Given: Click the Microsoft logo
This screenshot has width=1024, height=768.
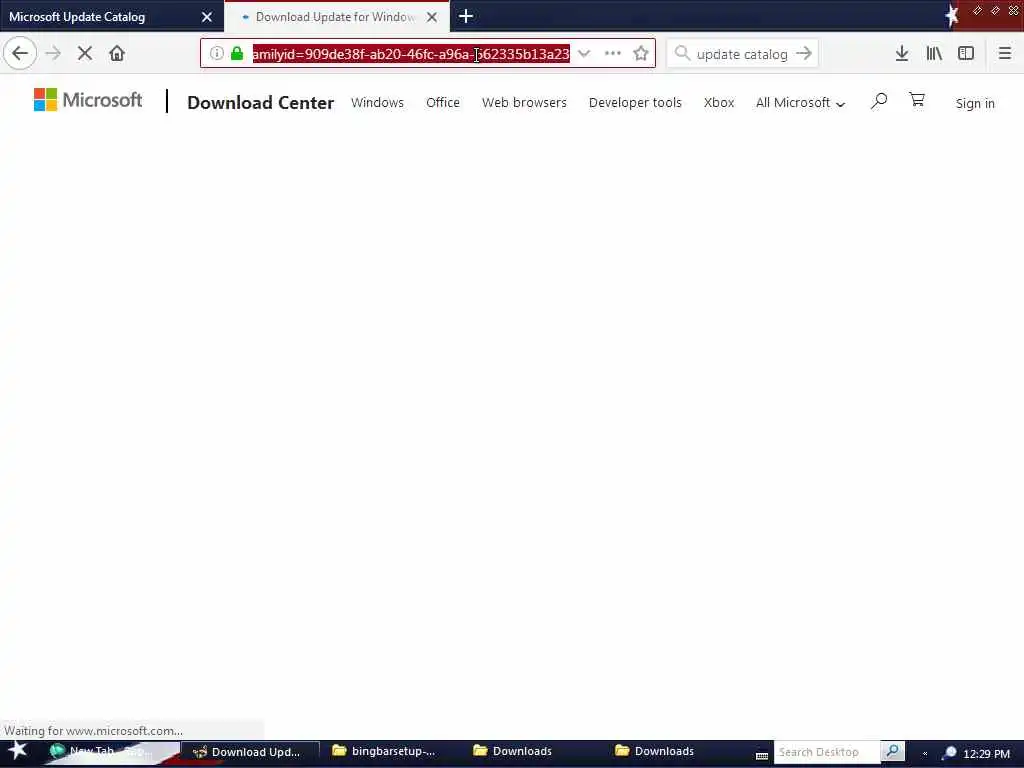Looking at the screenshot, I should point(88,100).
